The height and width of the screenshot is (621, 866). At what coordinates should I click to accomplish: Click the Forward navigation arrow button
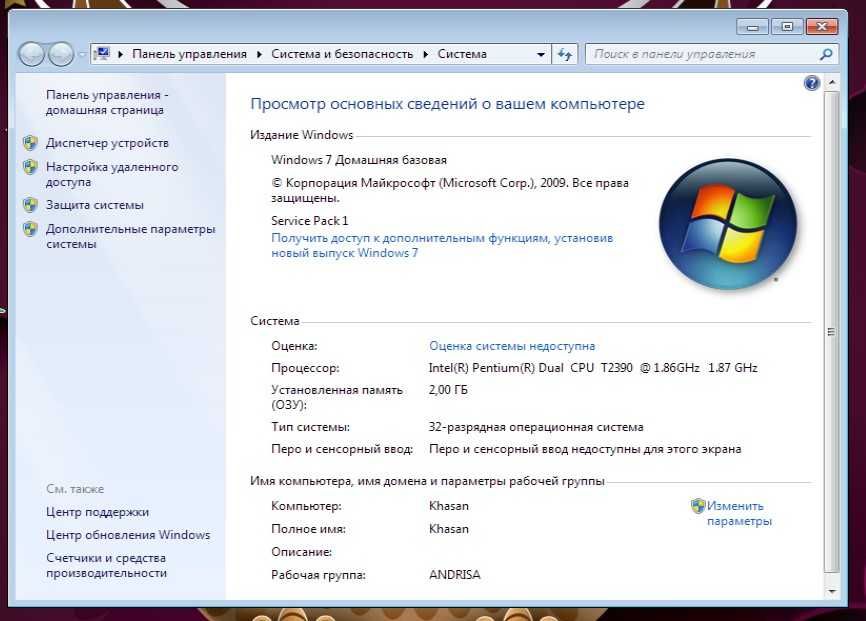pyautogui.click(x=61, y=54)
